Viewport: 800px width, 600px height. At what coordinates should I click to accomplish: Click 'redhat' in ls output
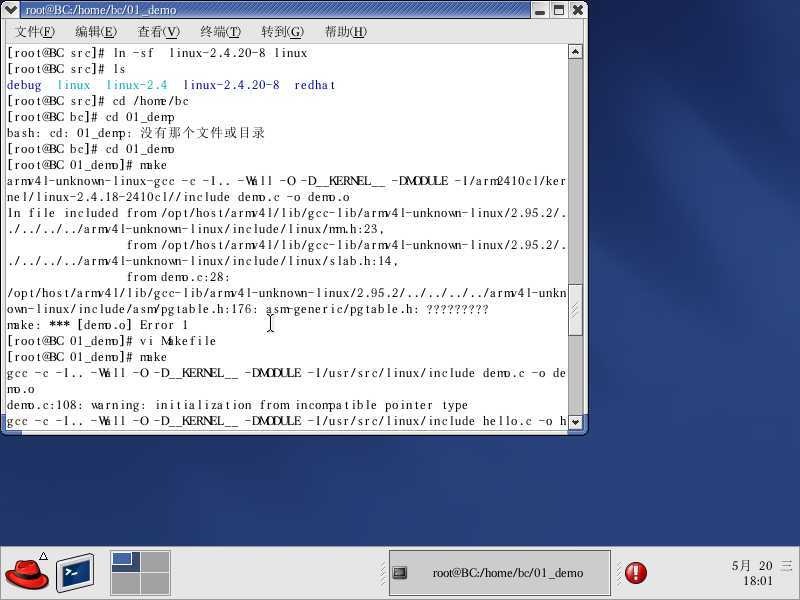(x=314, y=85)
